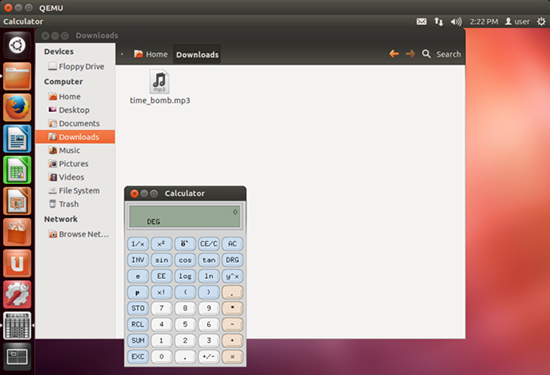
Task: Click the calculator display field
Action: point(185,216)
